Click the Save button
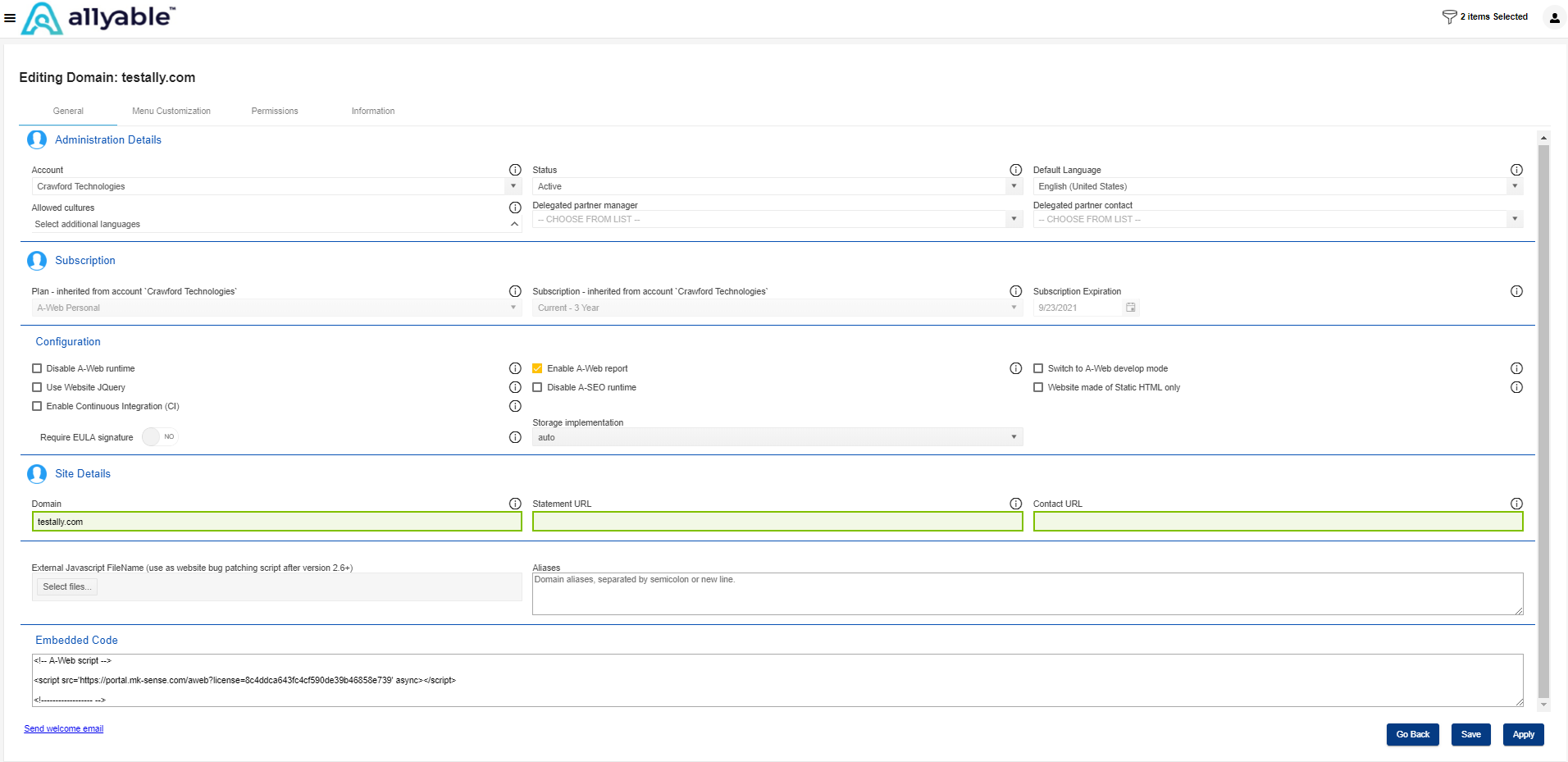Image resolution: width=1568 pixels, height=762 pixels. (1470, 734)
